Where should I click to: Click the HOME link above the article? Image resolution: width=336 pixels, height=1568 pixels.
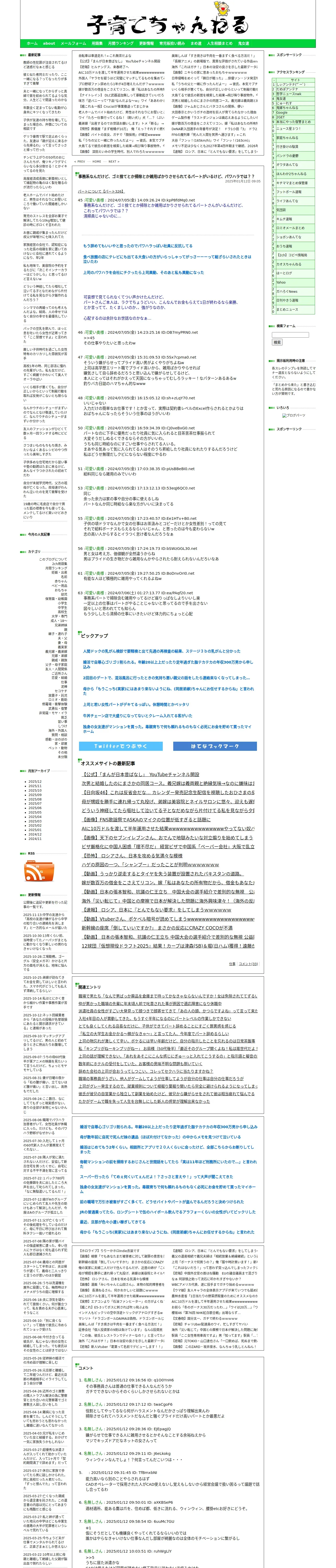(97, 162)
